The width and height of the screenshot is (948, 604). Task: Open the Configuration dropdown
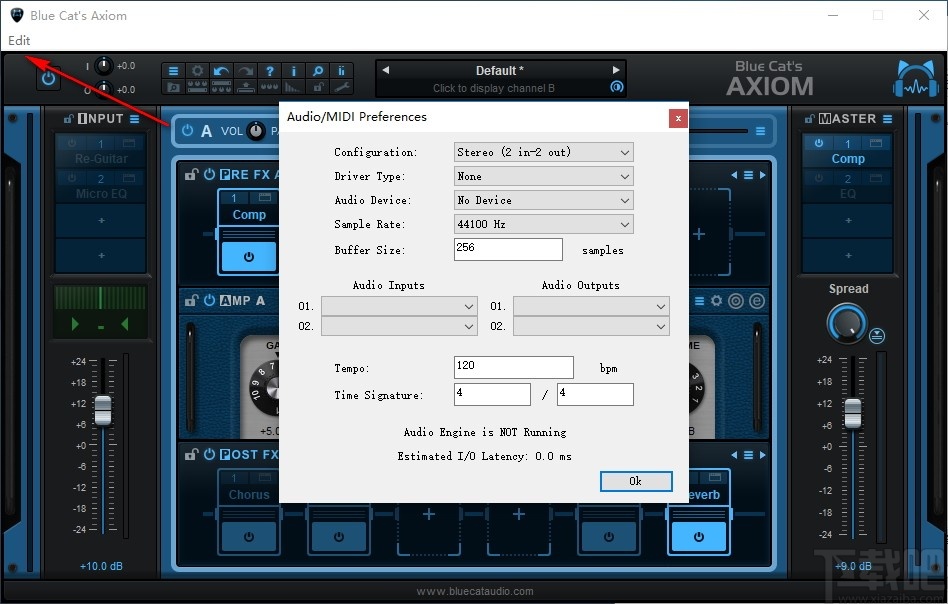[x=543, y=152]
